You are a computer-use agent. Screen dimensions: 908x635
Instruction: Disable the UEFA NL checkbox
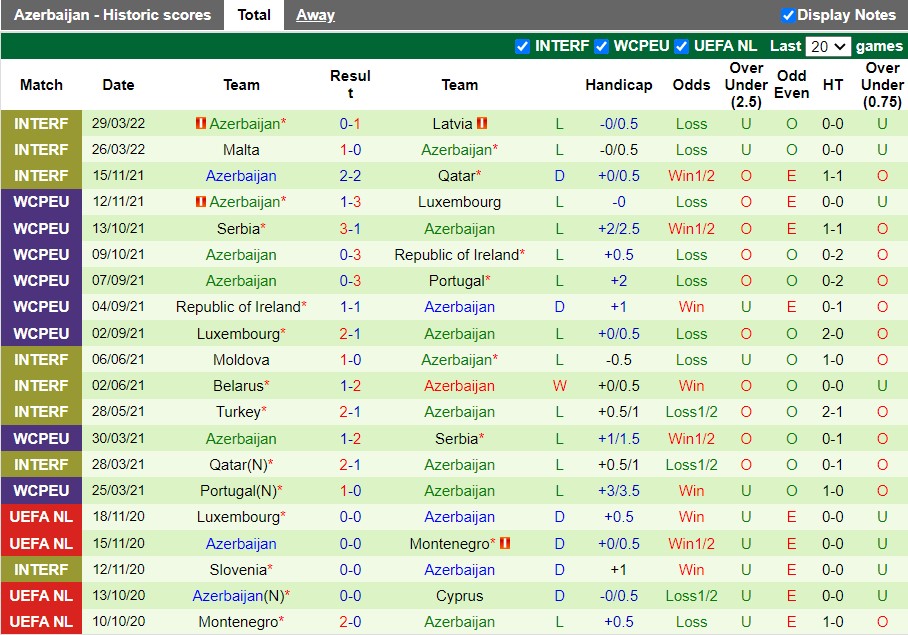pos(681,46)
